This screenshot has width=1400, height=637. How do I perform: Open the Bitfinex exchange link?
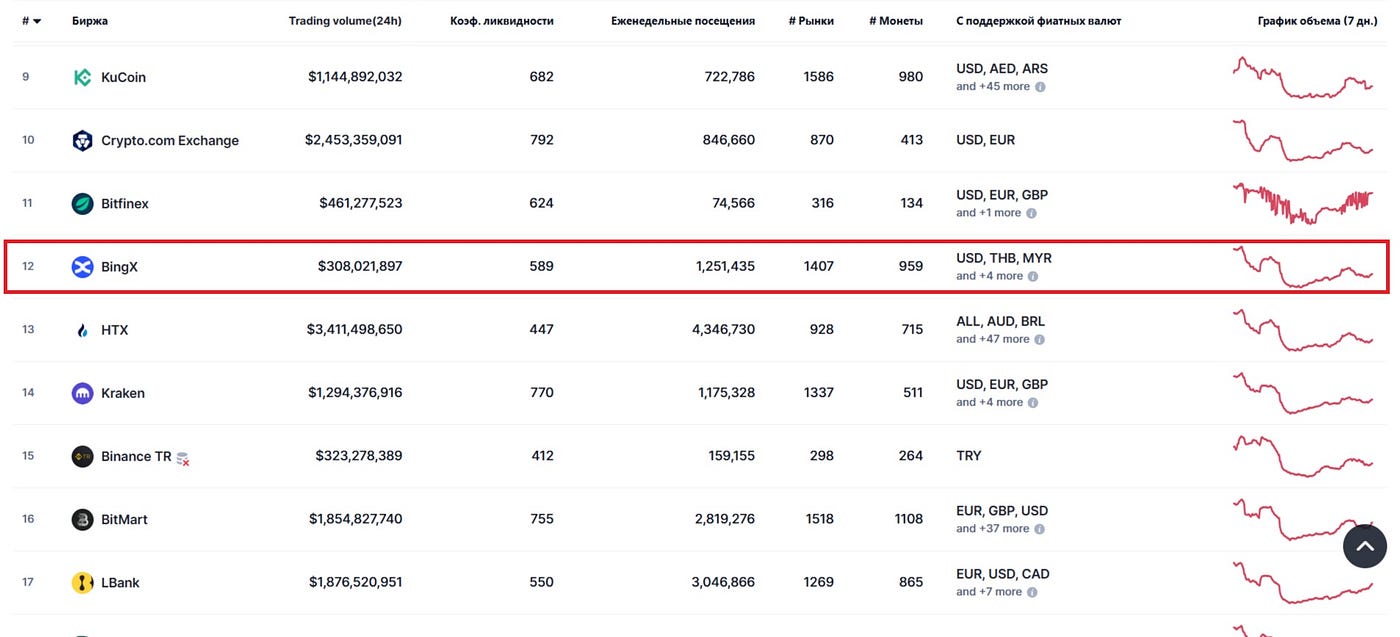[x=125, y=203]
